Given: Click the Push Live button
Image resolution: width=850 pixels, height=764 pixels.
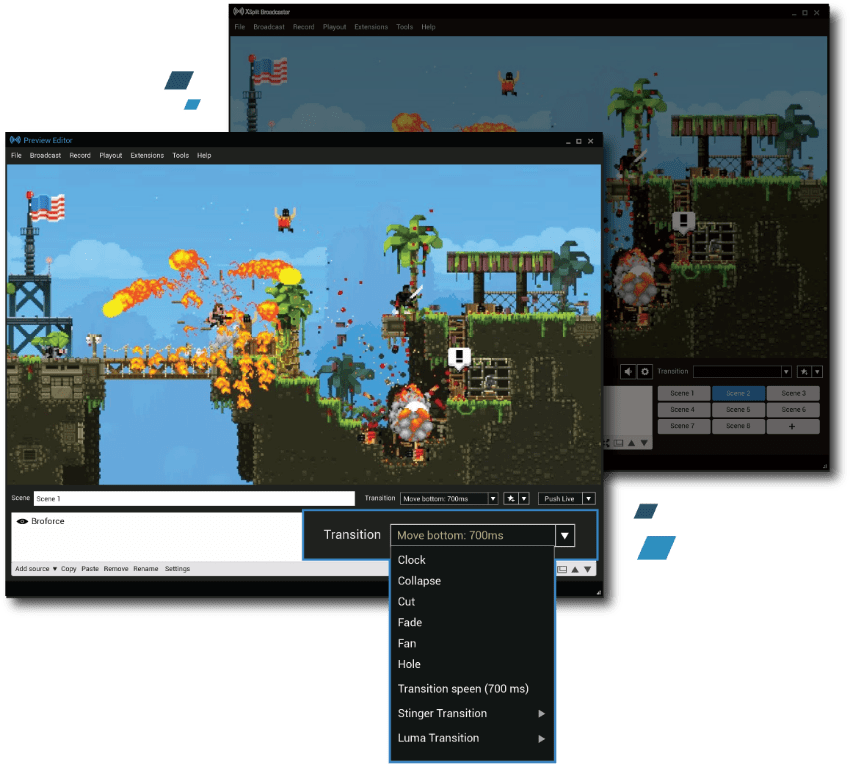Looking at the screenshot, I should (558, 498).
